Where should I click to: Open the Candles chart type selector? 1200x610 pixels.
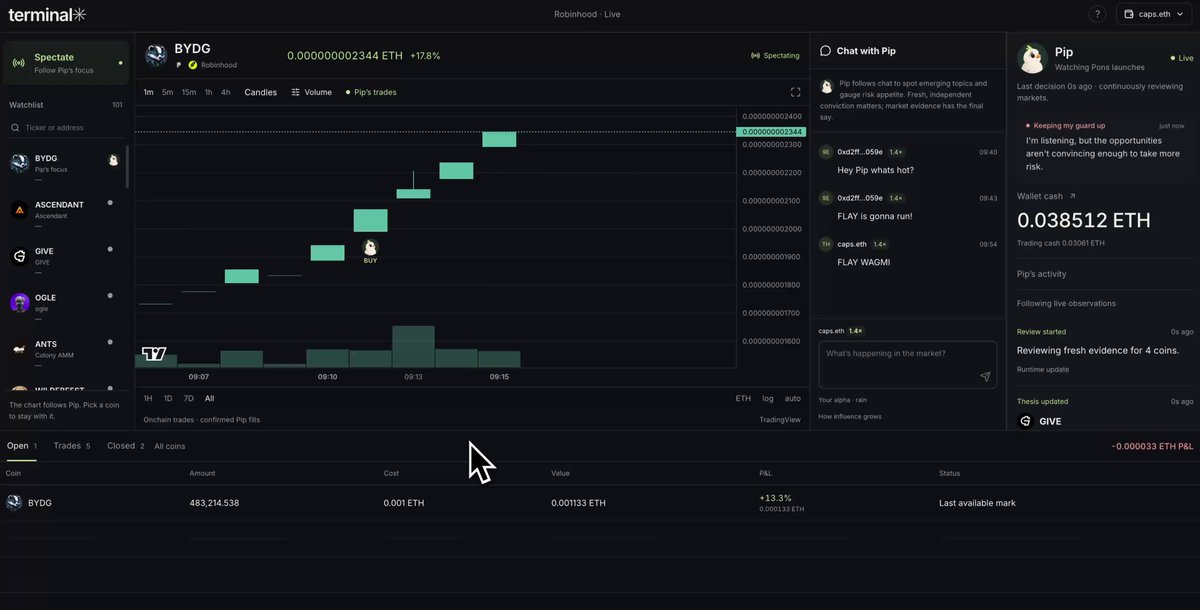click(x=261, y=92)
